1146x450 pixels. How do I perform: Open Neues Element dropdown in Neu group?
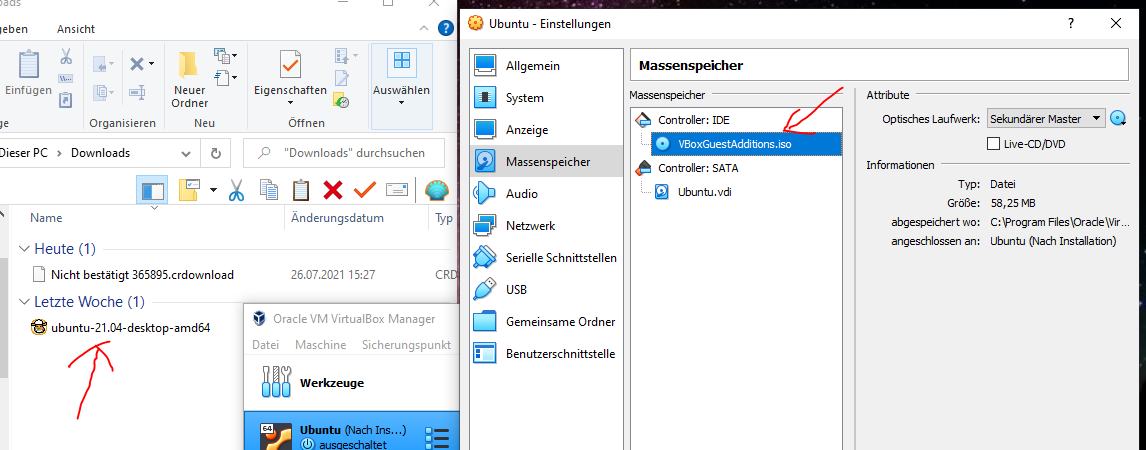click(x=225, y=56)
